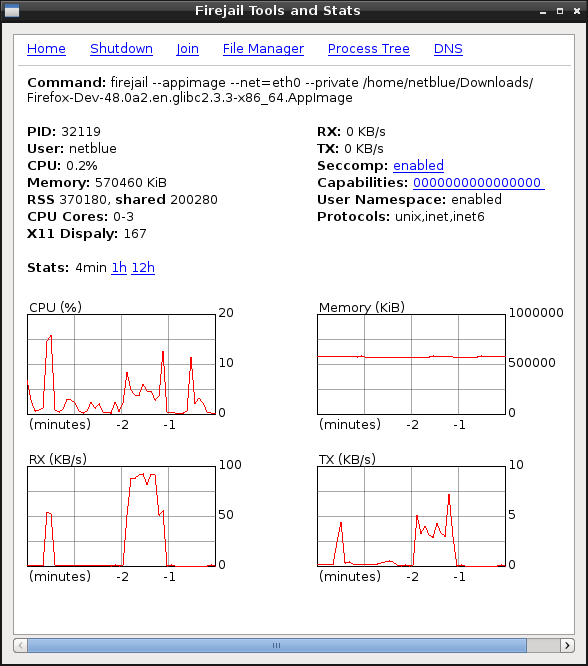Minimize the Firejail Tools window
Viewport: 588px width, 666px height.
point(543,11)
